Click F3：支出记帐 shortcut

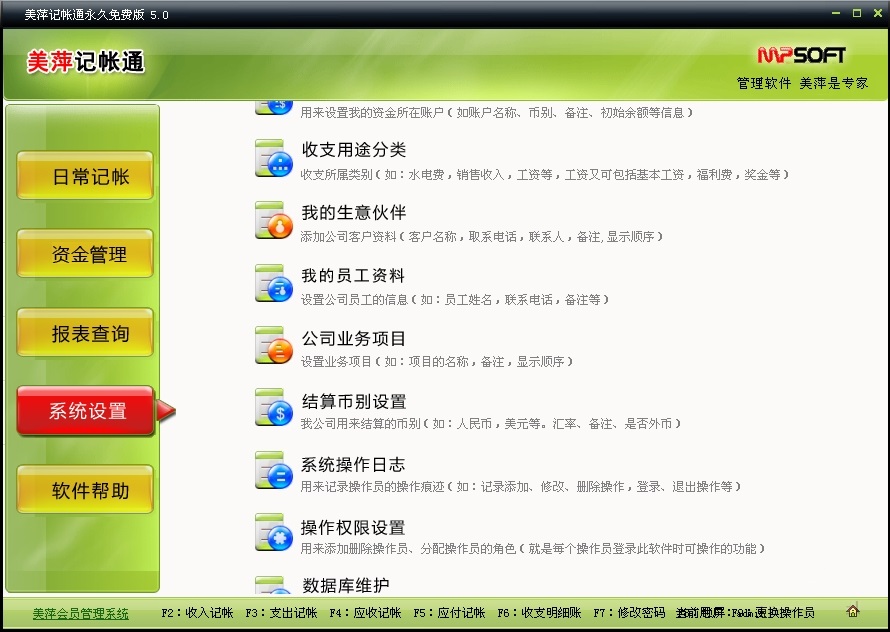(x=281, y=613)
